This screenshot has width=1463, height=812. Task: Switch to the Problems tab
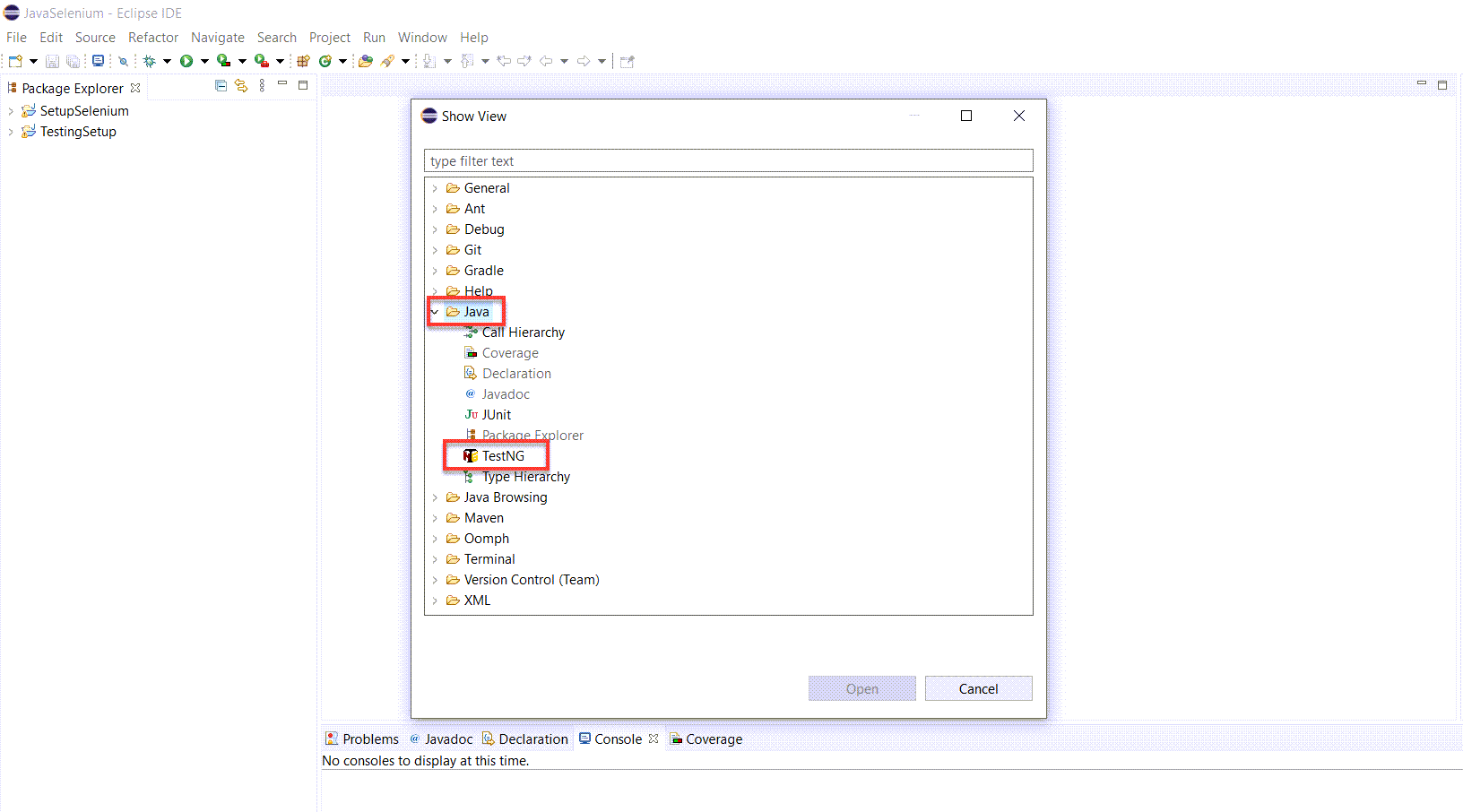click(x=362, y=739)
